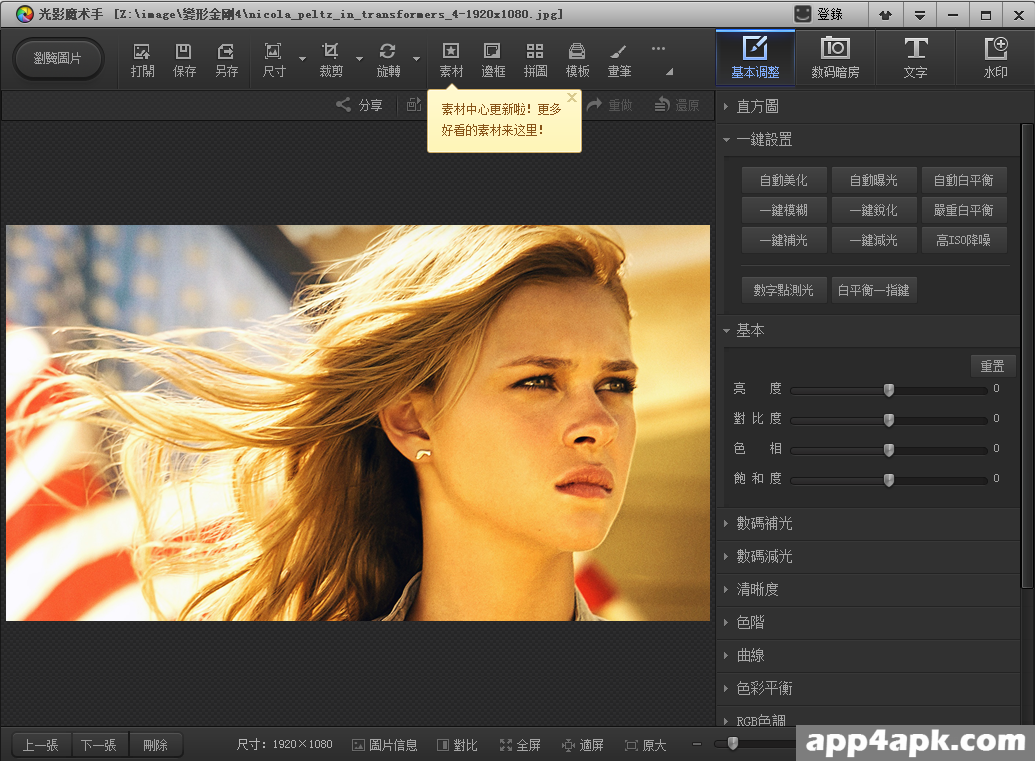Apply 高ISO降噪 noise reduction
Image resolution: width=1035 pixels, height=761 pixels.
coord(964,240)
